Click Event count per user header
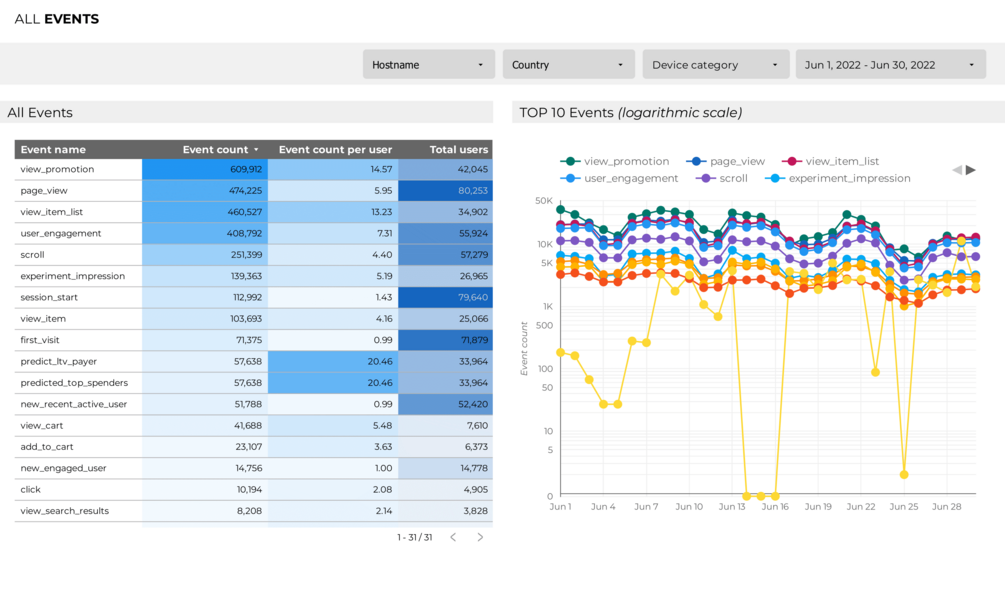The height and width of the screenshot is (589, 1005). [x=335, y=150]
